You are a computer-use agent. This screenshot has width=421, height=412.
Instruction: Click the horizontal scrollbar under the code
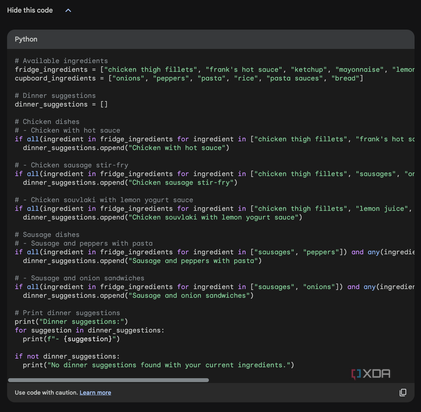108,380
